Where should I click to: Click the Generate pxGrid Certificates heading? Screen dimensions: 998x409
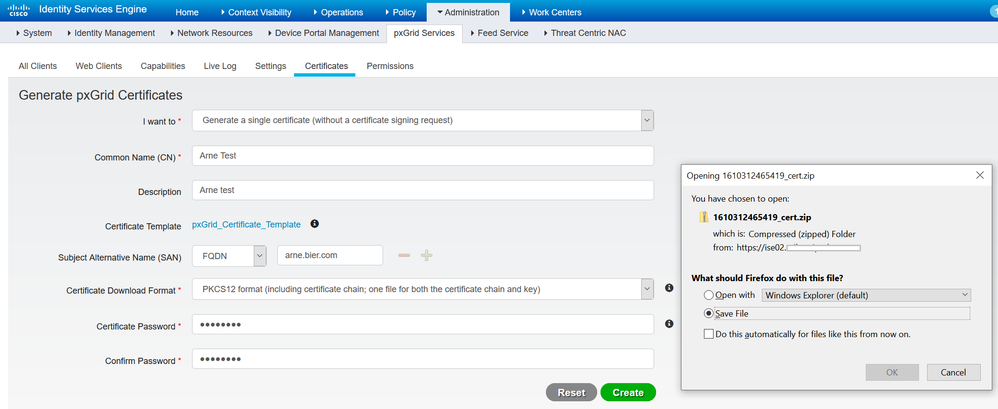click(101, 95)
